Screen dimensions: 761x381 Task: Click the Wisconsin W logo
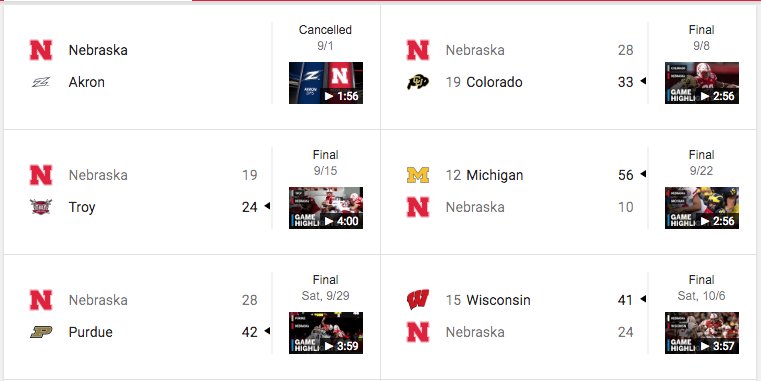(418, 300)
